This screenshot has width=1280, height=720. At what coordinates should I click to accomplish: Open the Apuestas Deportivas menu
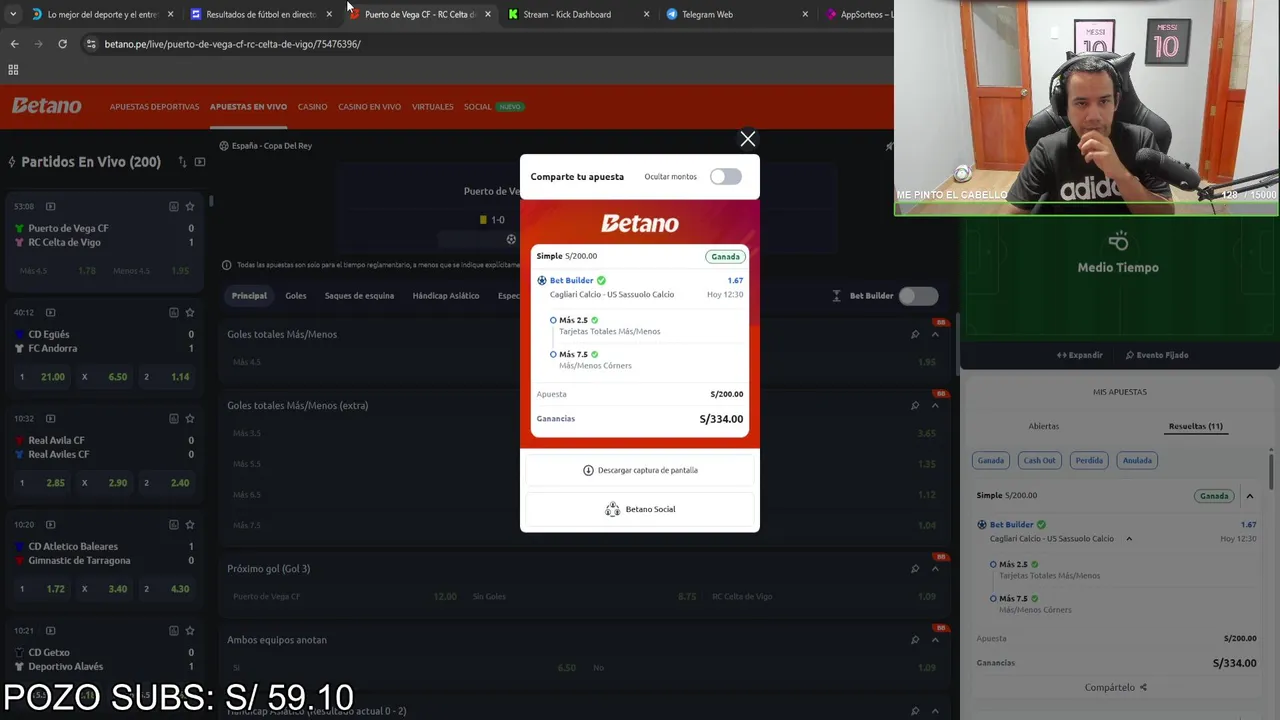(154, 106)
